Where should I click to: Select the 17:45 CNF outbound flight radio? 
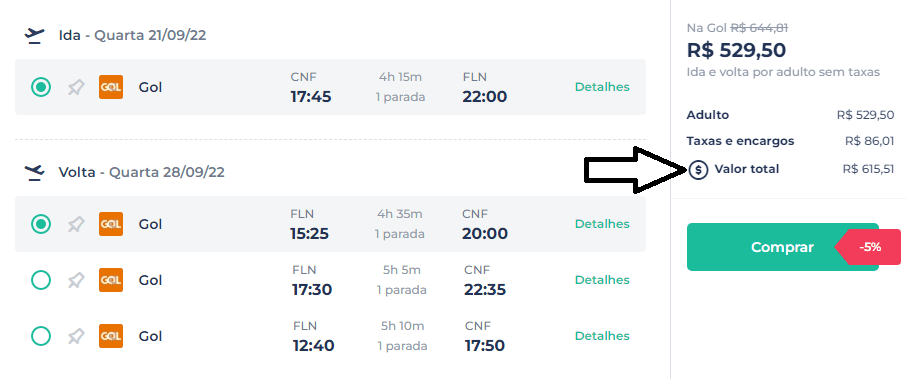(x=40, y=87)
